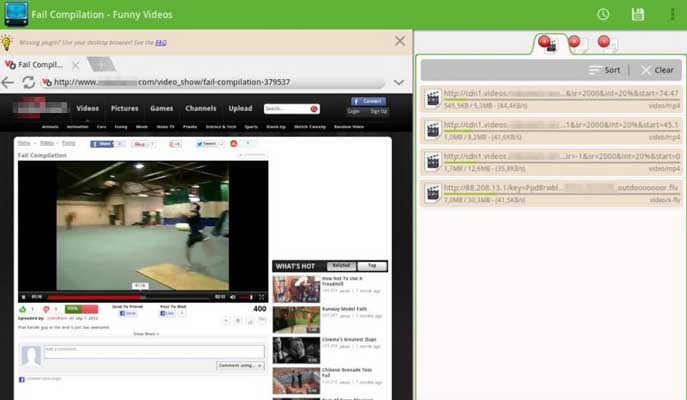The image size is (687, 400).
Task: Open Upload page on website
Action: (x=240, y=108)
